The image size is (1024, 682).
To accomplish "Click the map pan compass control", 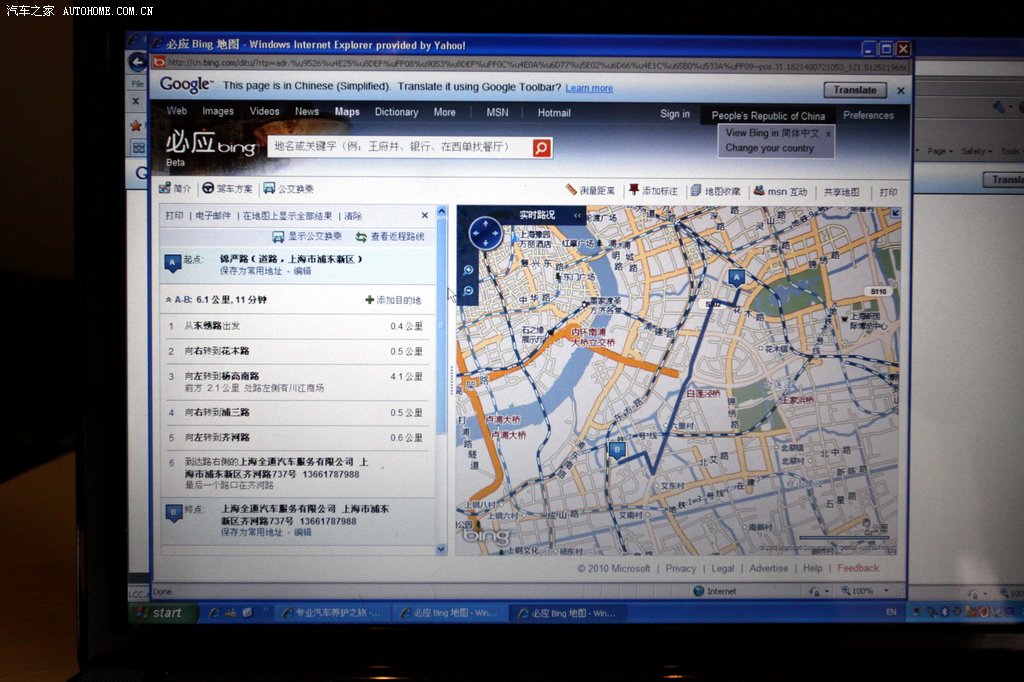I will (485, 233).
